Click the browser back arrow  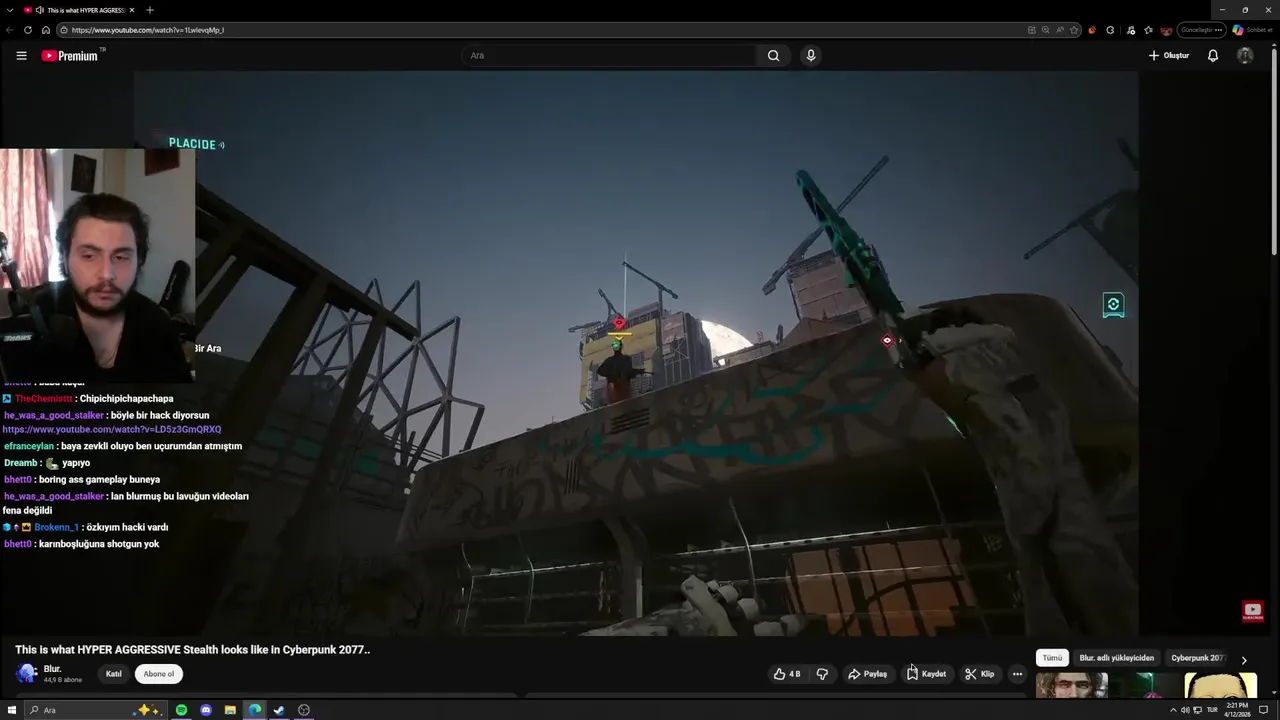pyautogui.click(x=10, y=30)
